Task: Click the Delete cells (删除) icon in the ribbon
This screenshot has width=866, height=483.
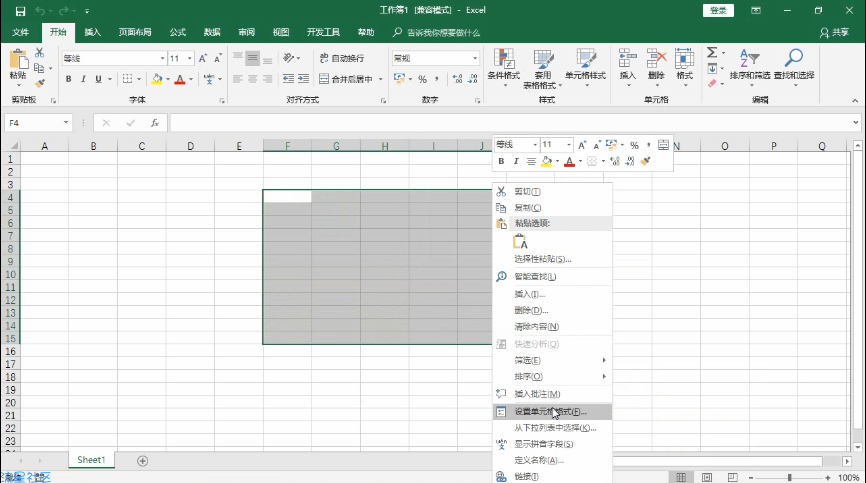Action: pyautogui.click(x=656, y=59)
